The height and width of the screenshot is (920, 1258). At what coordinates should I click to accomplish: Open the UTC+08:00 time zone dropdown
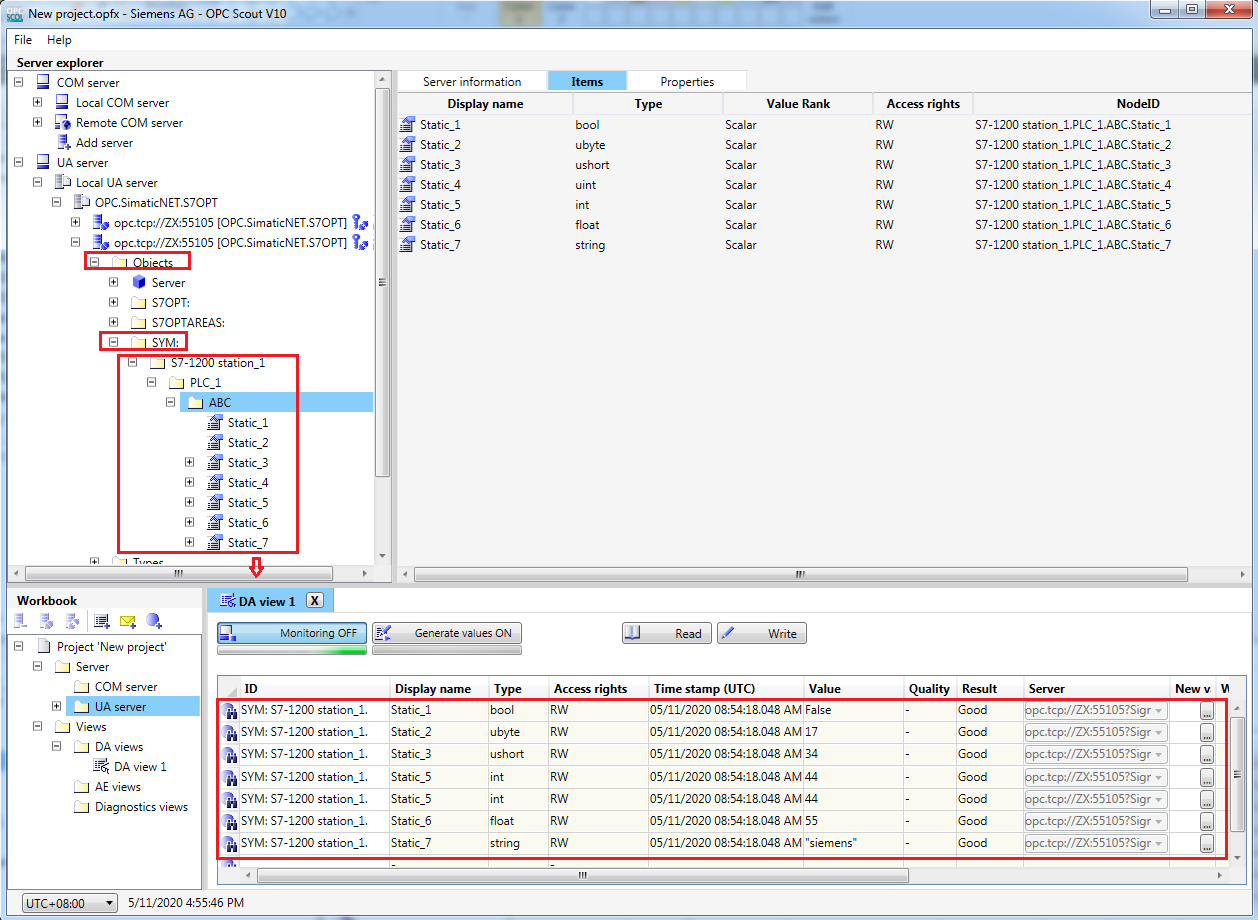(x=69, y=903)
